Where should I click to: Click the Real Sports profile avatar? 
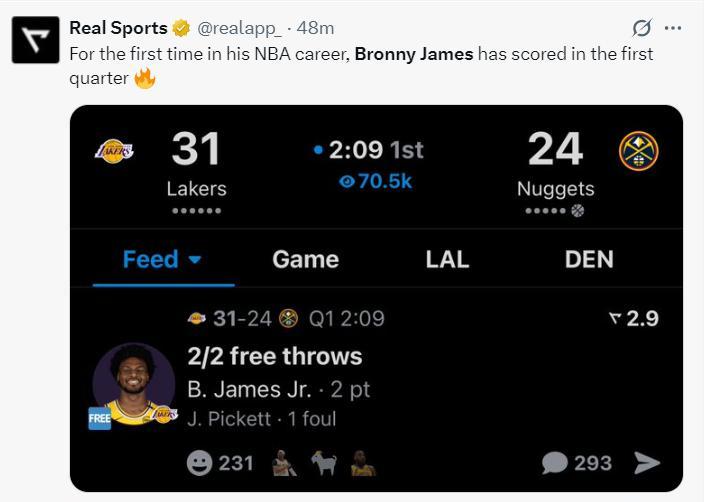pos(36,40)
